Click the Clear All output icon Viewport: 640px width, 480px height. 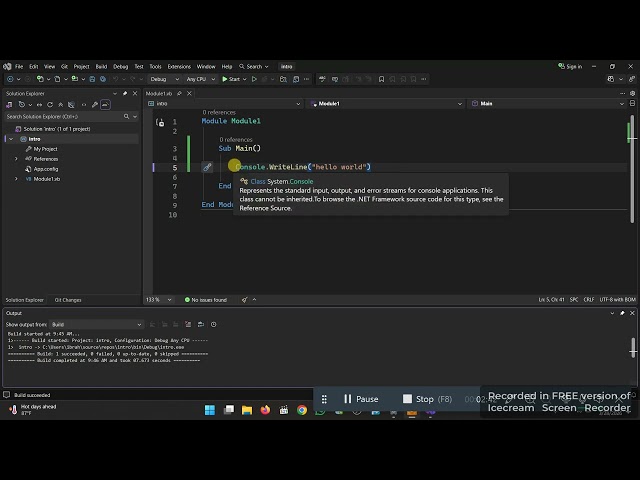coord(188,324)
